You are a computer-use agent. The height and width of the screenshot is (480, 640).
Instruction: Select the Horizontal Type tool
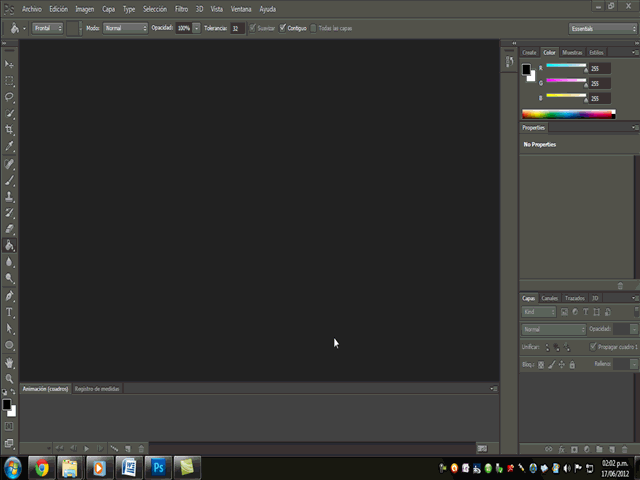click(x=9, y=312)
